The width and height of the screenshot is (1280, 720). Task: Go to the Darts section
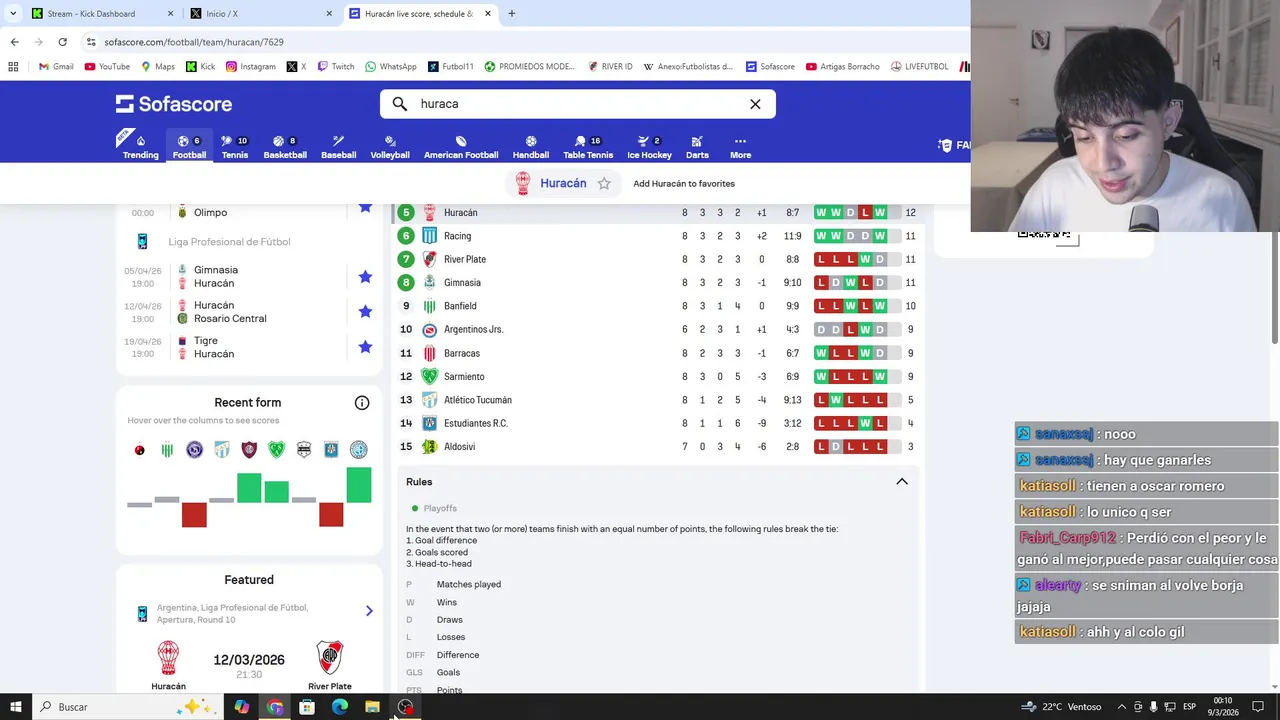tap(697, 147)
